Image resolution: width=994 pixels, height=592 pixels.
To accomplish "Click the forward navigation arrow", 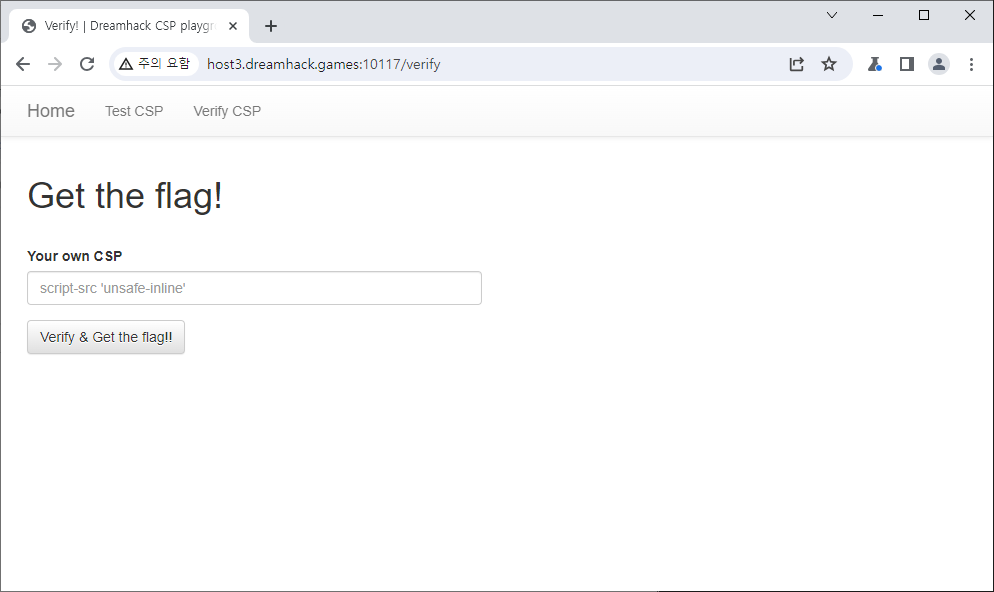I will click(55, 64).
